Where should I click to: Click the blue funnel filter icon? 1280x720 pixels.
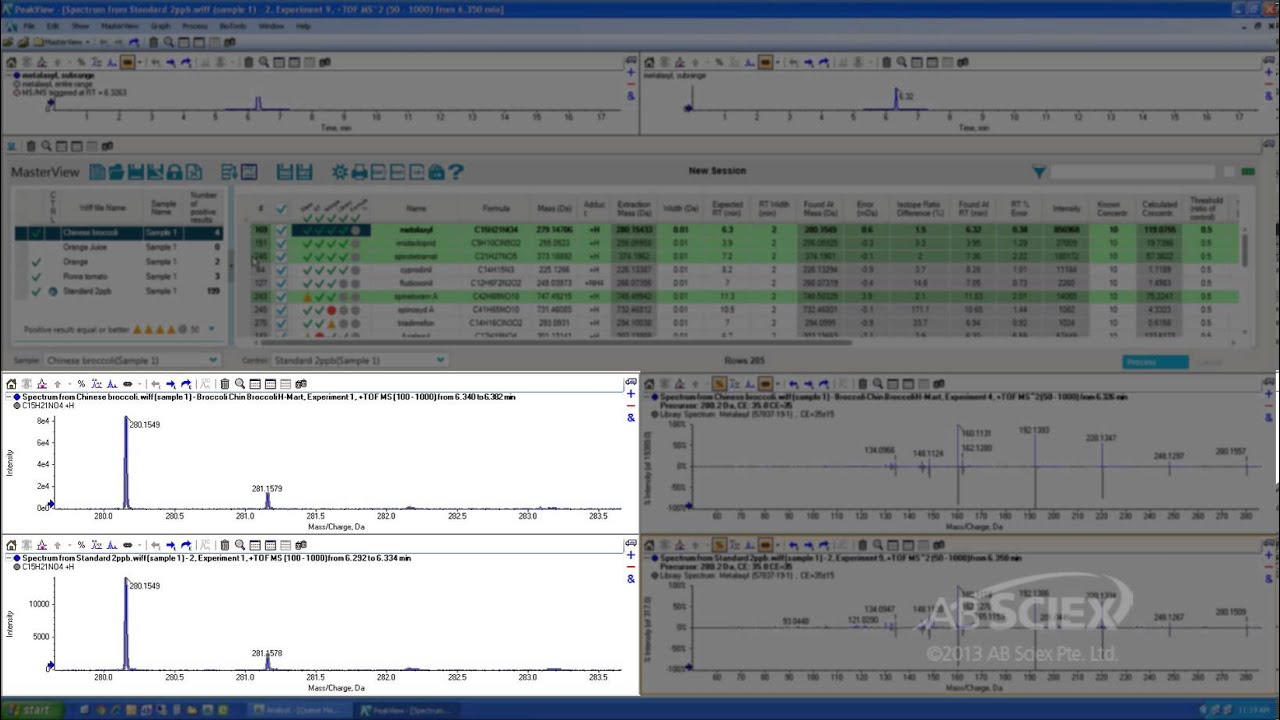[1039, 172]
